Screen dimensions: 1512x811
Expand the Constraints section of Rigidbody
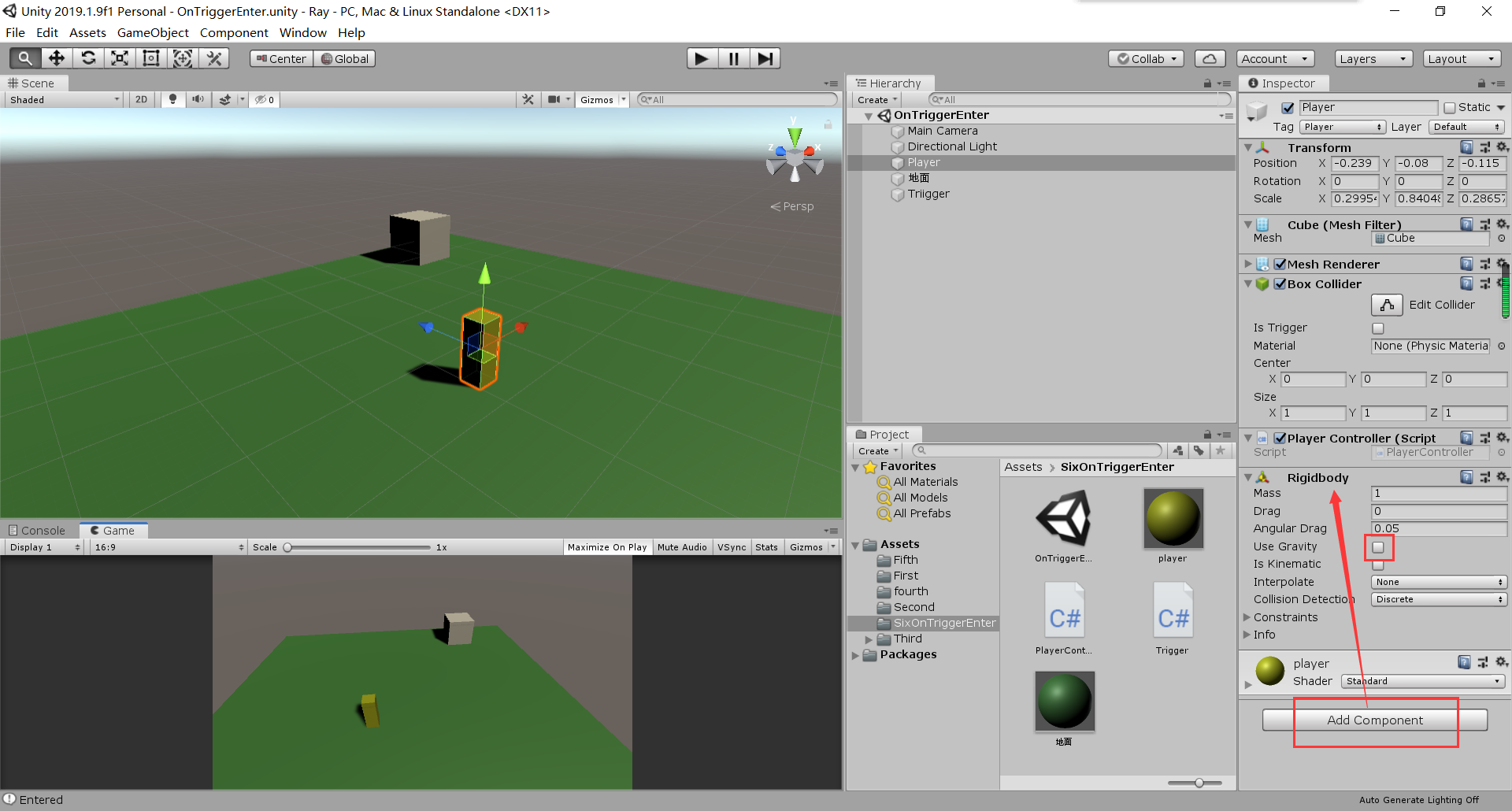[1248, 617]
